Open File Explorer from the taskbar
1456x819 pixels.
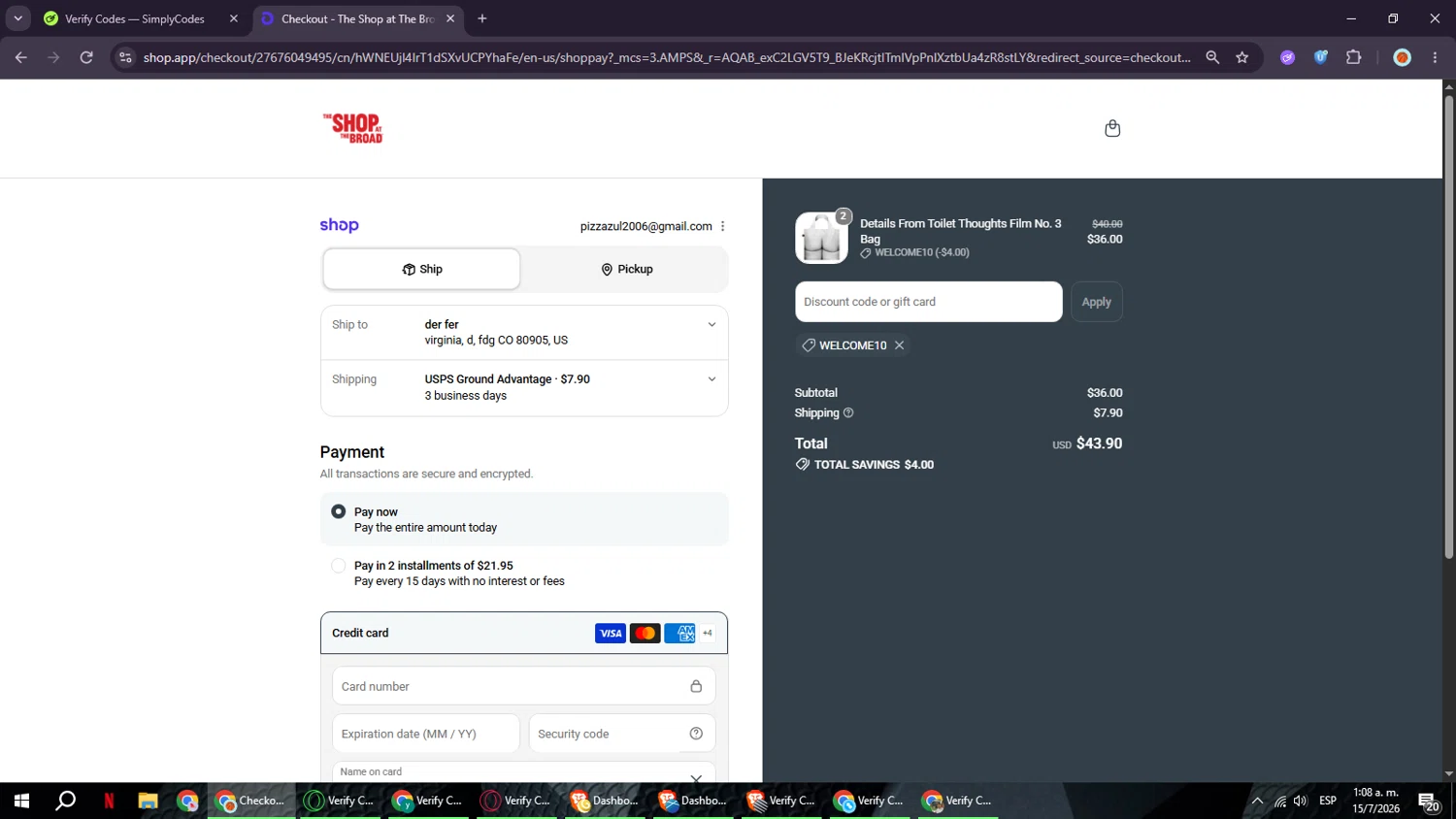click(x=148, y=801)
